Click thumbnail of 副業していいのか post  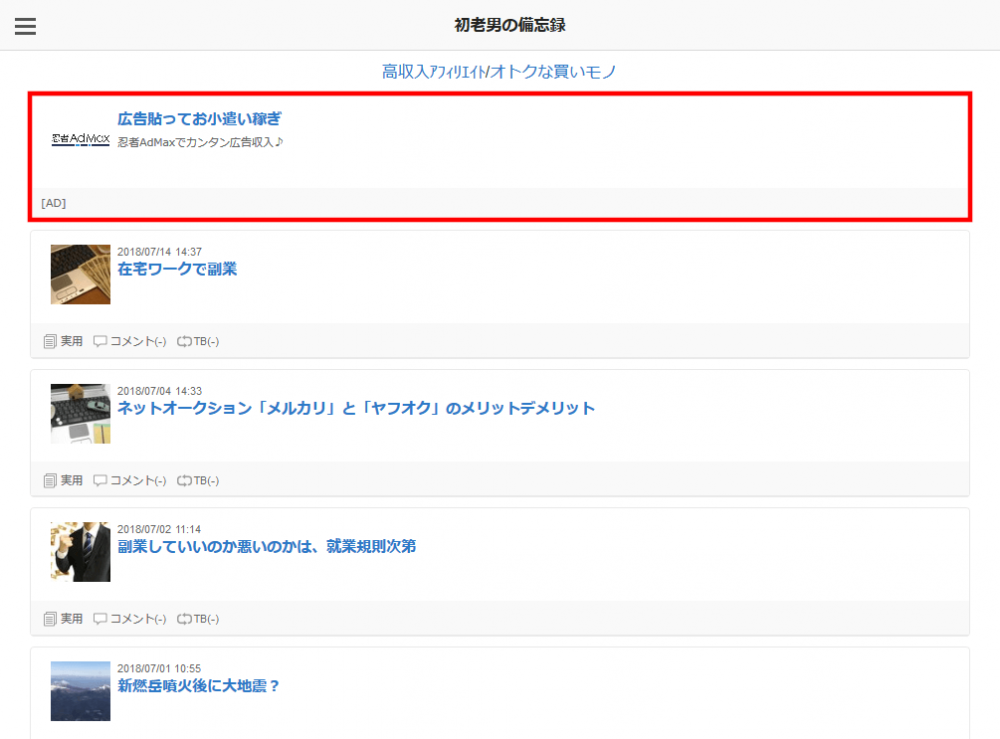80,552
